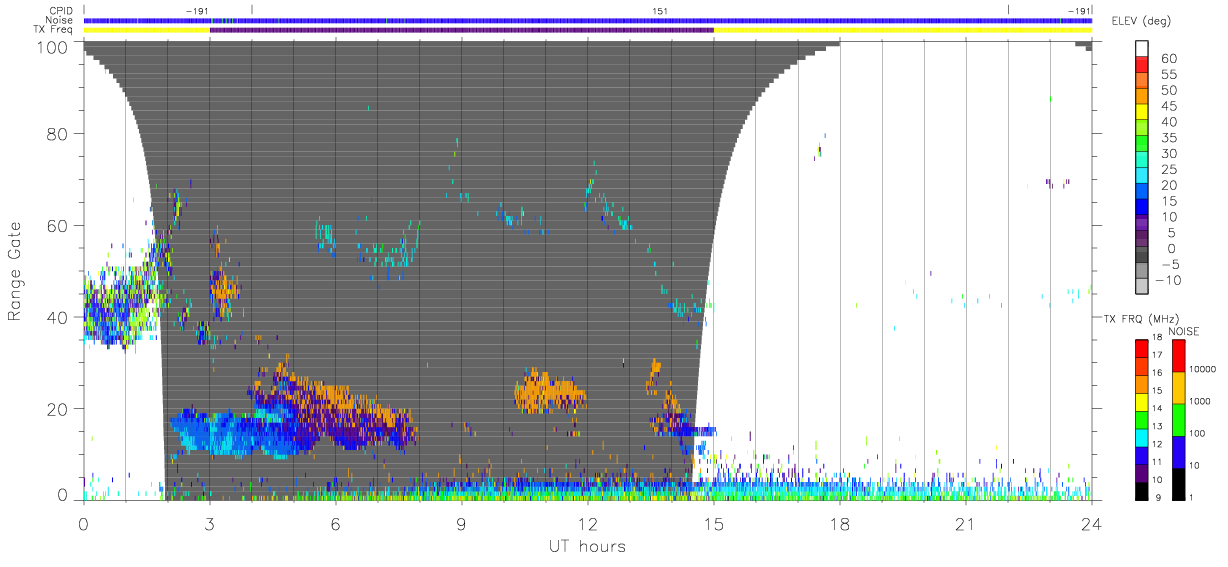This screenshot has height=567, width=1228.
Task: Select the green segment of the NOISE colorbar
Action: (x=1179, y=418)
